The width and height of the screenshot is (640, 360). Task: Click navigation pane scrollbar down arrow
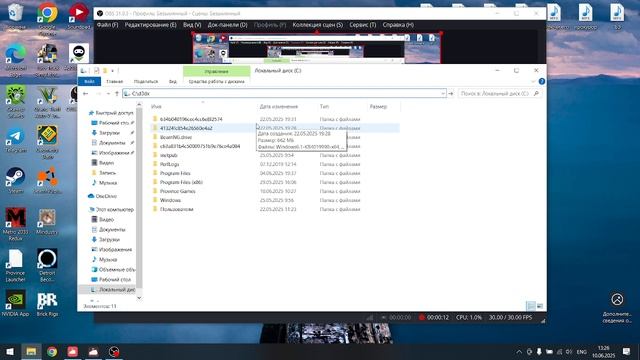click(x=139, y=298)
